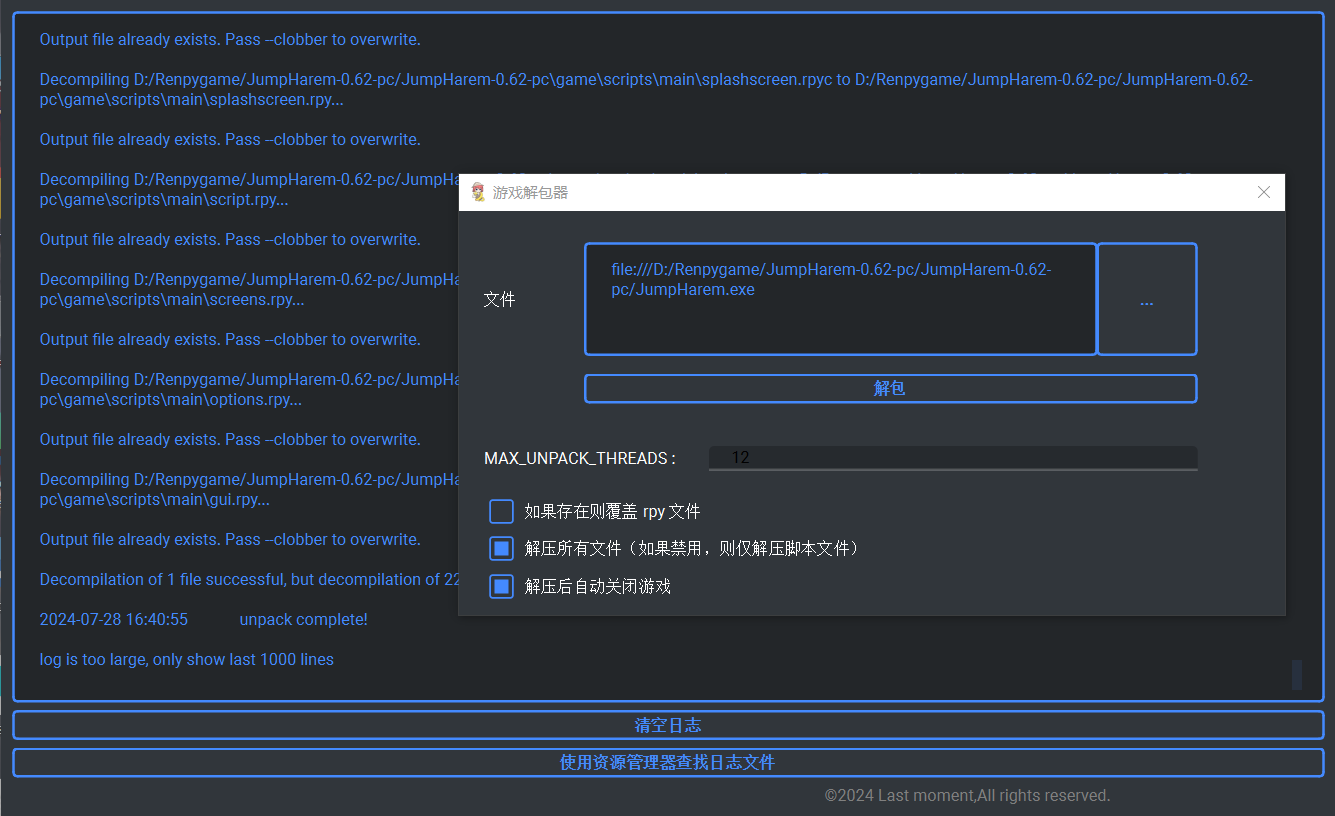Click 'unpack complete!' log text
The height and width of the screenshot is (816, 1335).
pyautogui.click(x=303, y=620)
